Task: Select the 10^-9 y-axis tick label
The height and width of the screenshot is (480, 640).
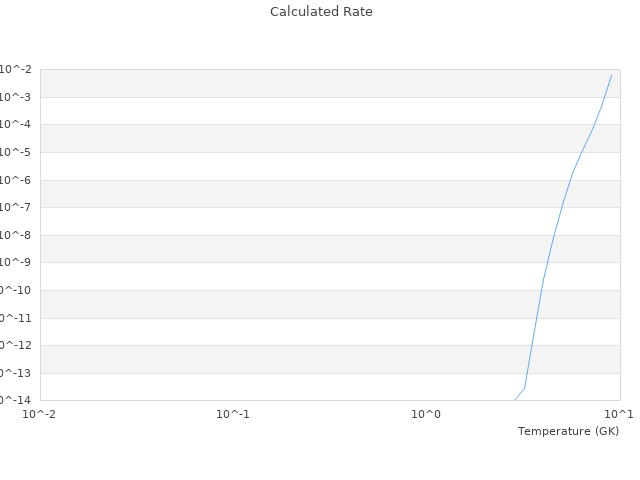Action: 15,262
